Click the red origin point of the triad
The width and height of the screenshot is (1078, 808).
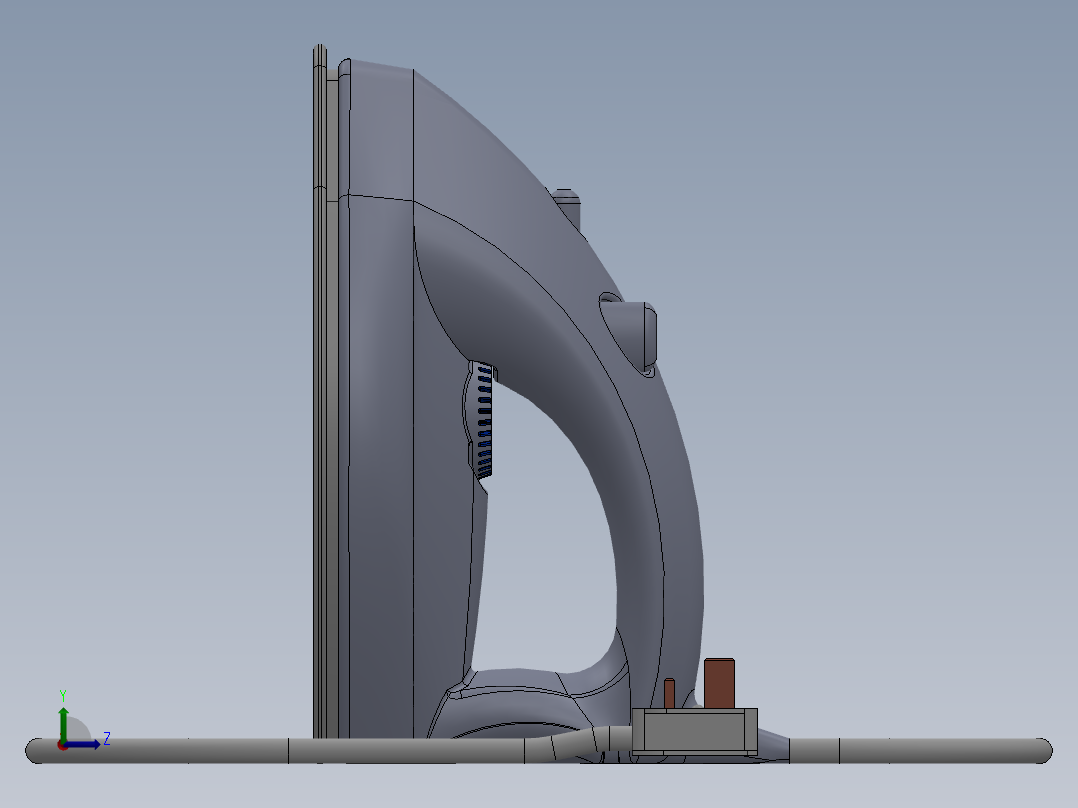(65, 744)
